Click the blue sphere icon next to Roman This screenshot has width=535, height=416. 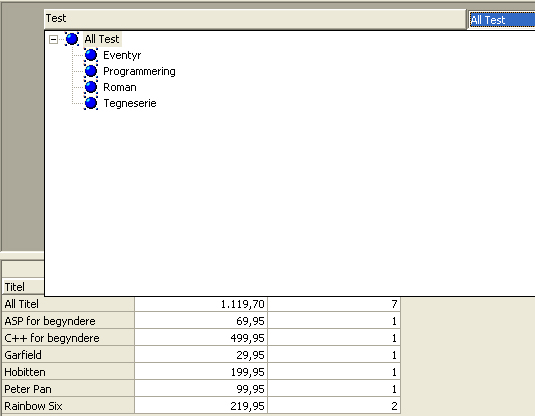coord(91,87)
